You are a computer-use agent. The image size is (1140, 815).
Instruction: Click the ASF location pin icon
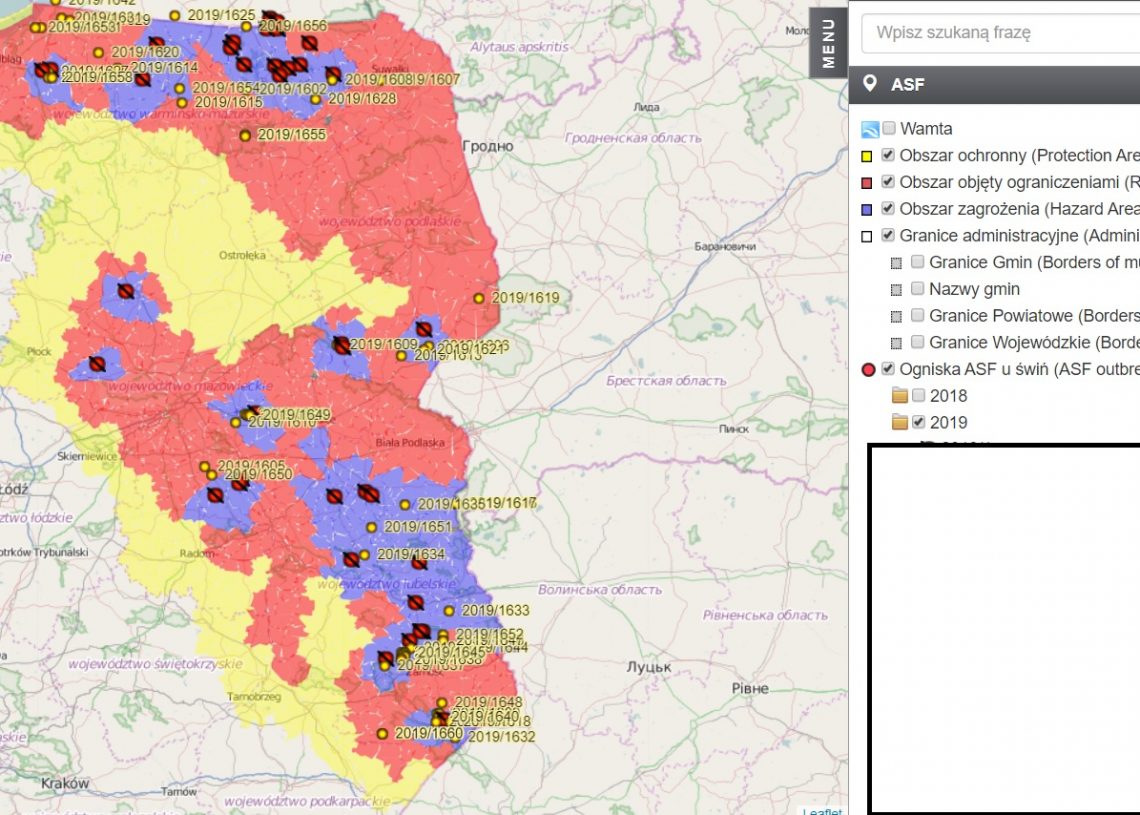(870, 85)
